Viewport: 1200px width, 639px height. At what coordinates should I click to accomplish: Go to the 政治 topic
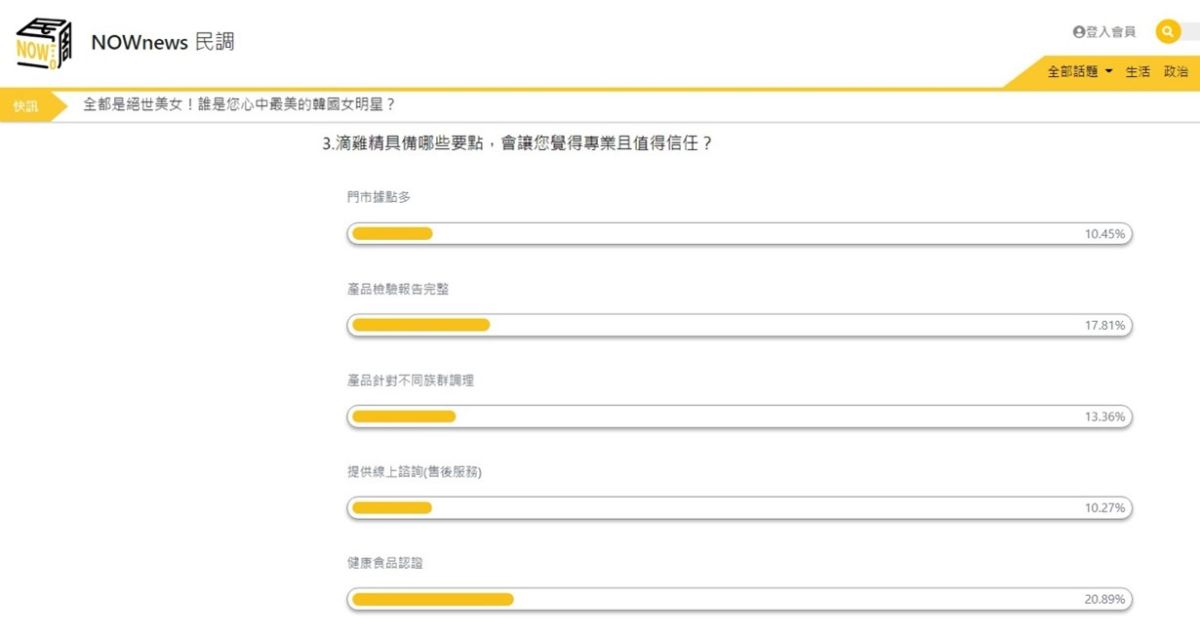(x=1176, y=72)
